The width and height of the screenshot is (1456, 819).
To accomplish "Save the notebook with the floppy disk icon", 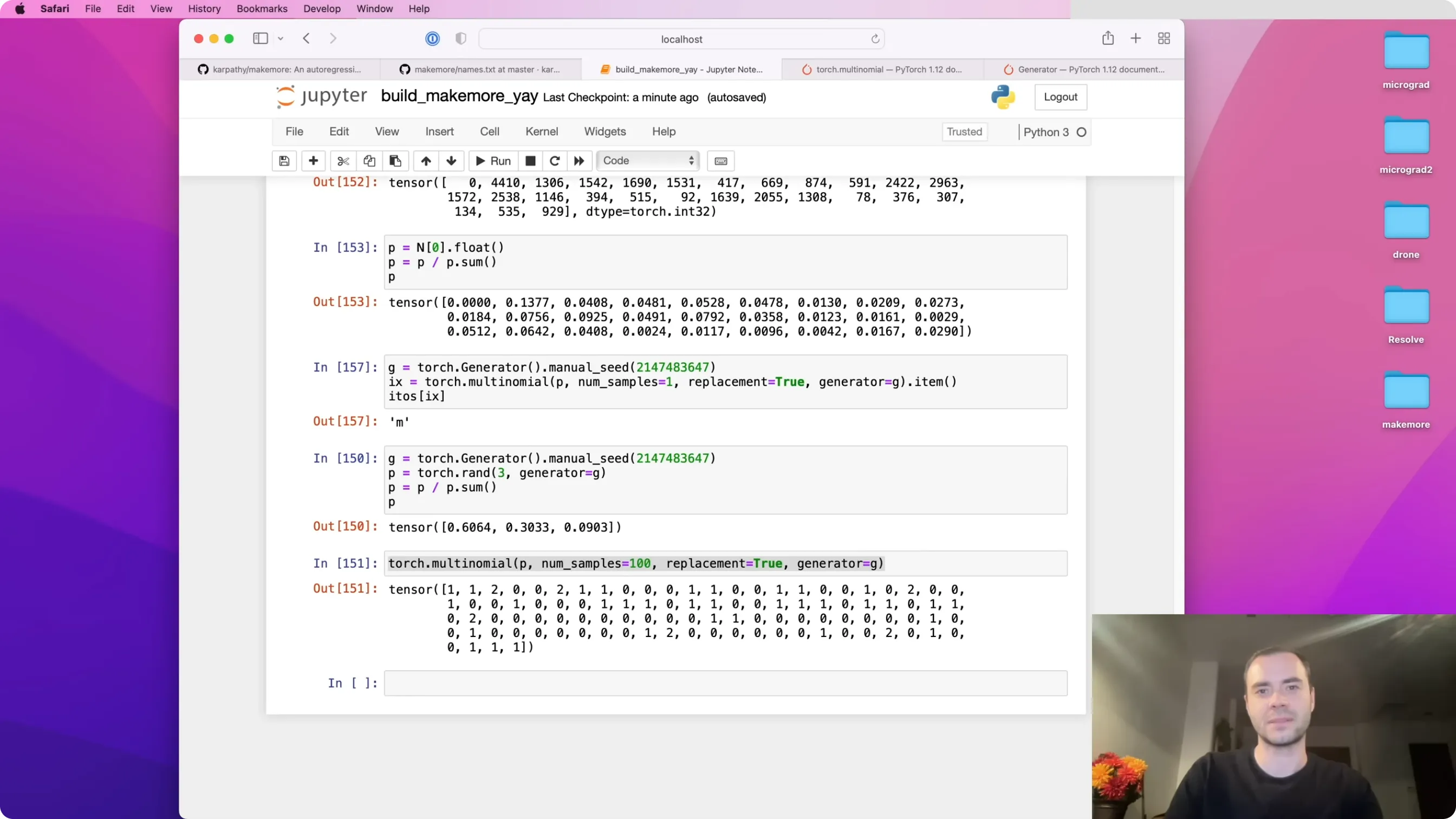I will (x=284, y=161).
